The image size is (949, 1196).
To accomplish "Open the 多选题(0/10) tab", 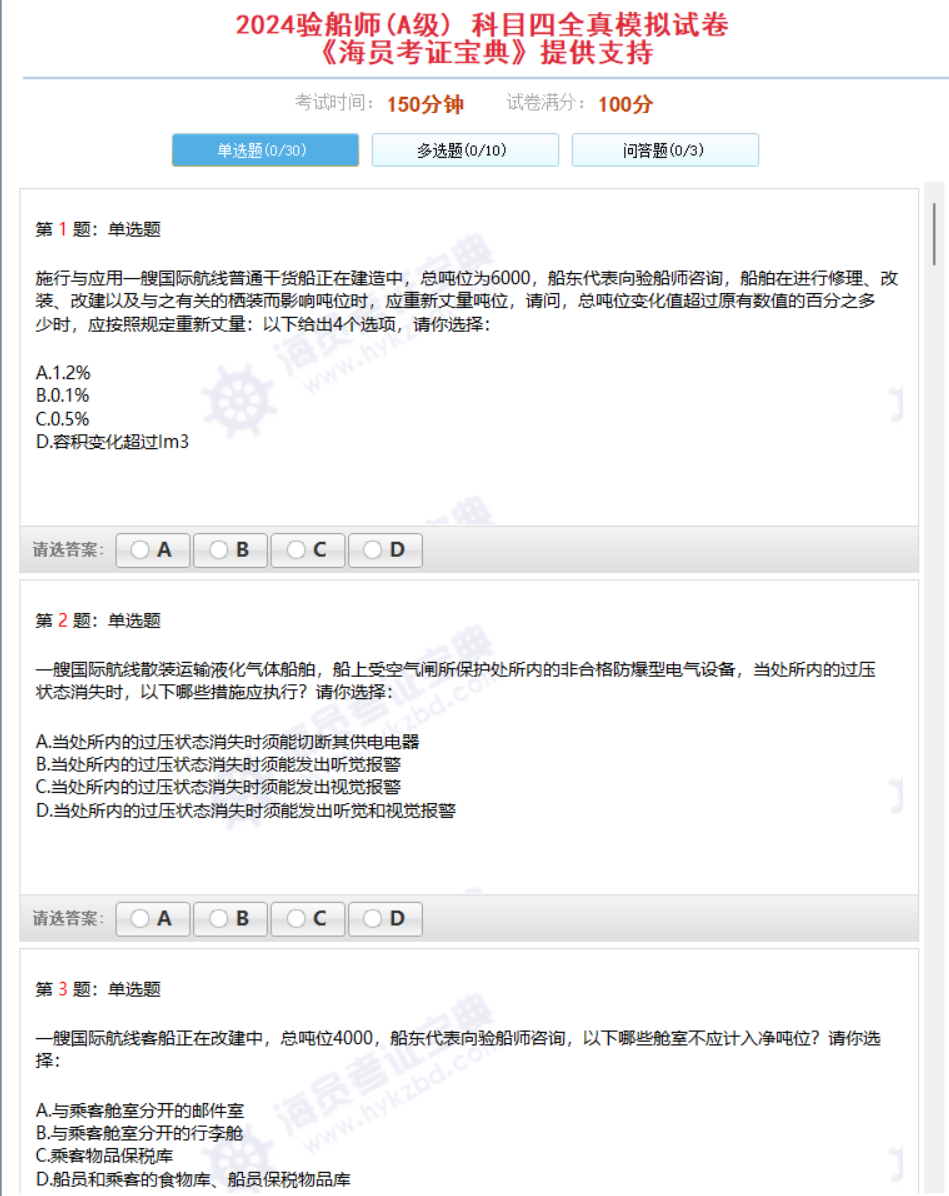I will pyautogui.click(x=464, y=150).
